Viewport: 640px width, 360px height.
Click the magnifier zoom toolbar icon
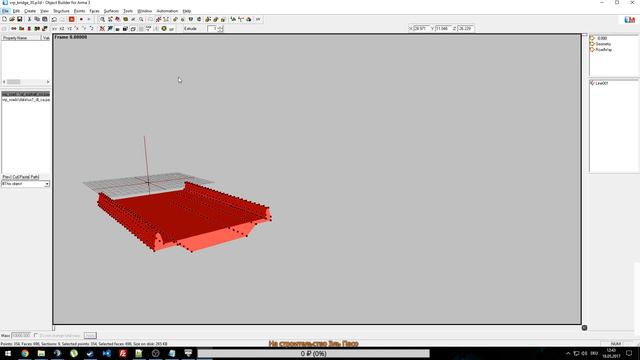(x=102, y=19)
